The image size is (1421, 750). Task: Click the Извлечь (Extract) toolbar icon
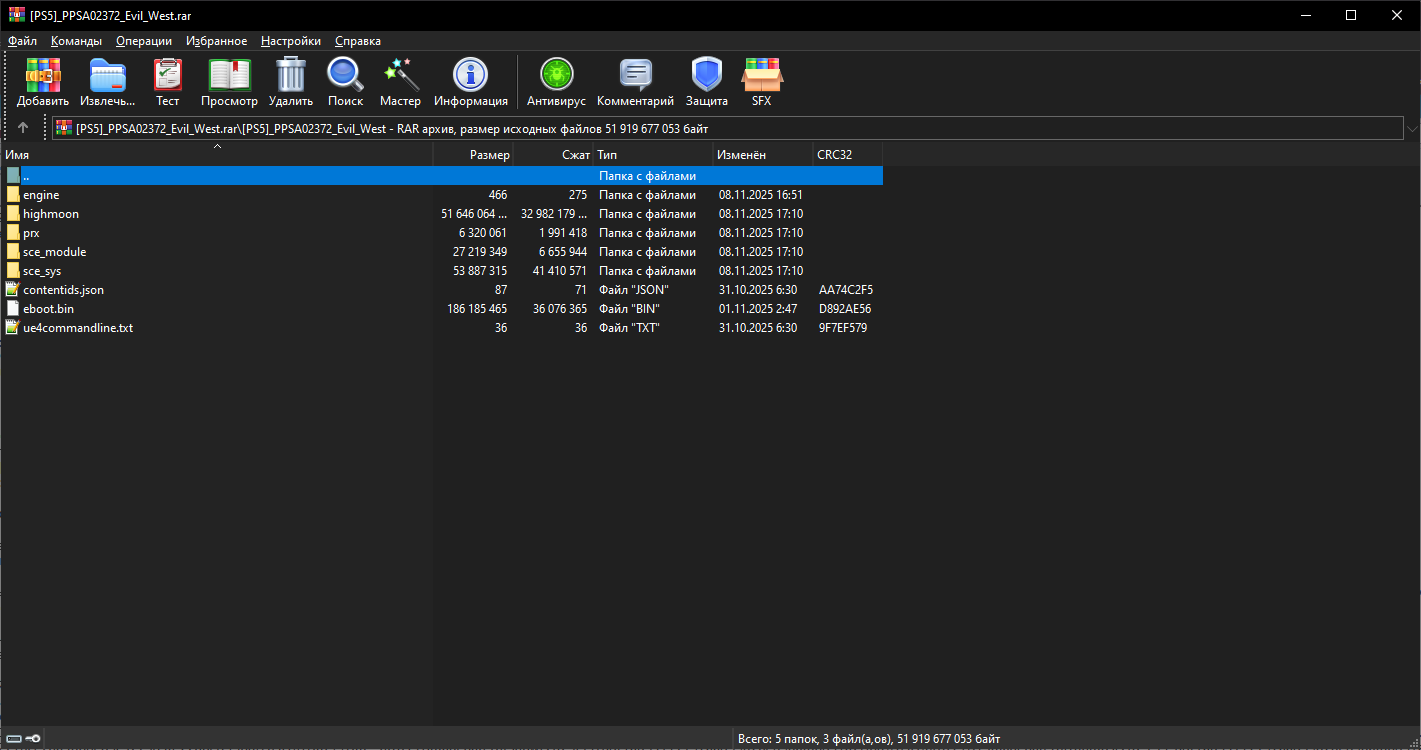pyautogui.click(x=107, y=82)
